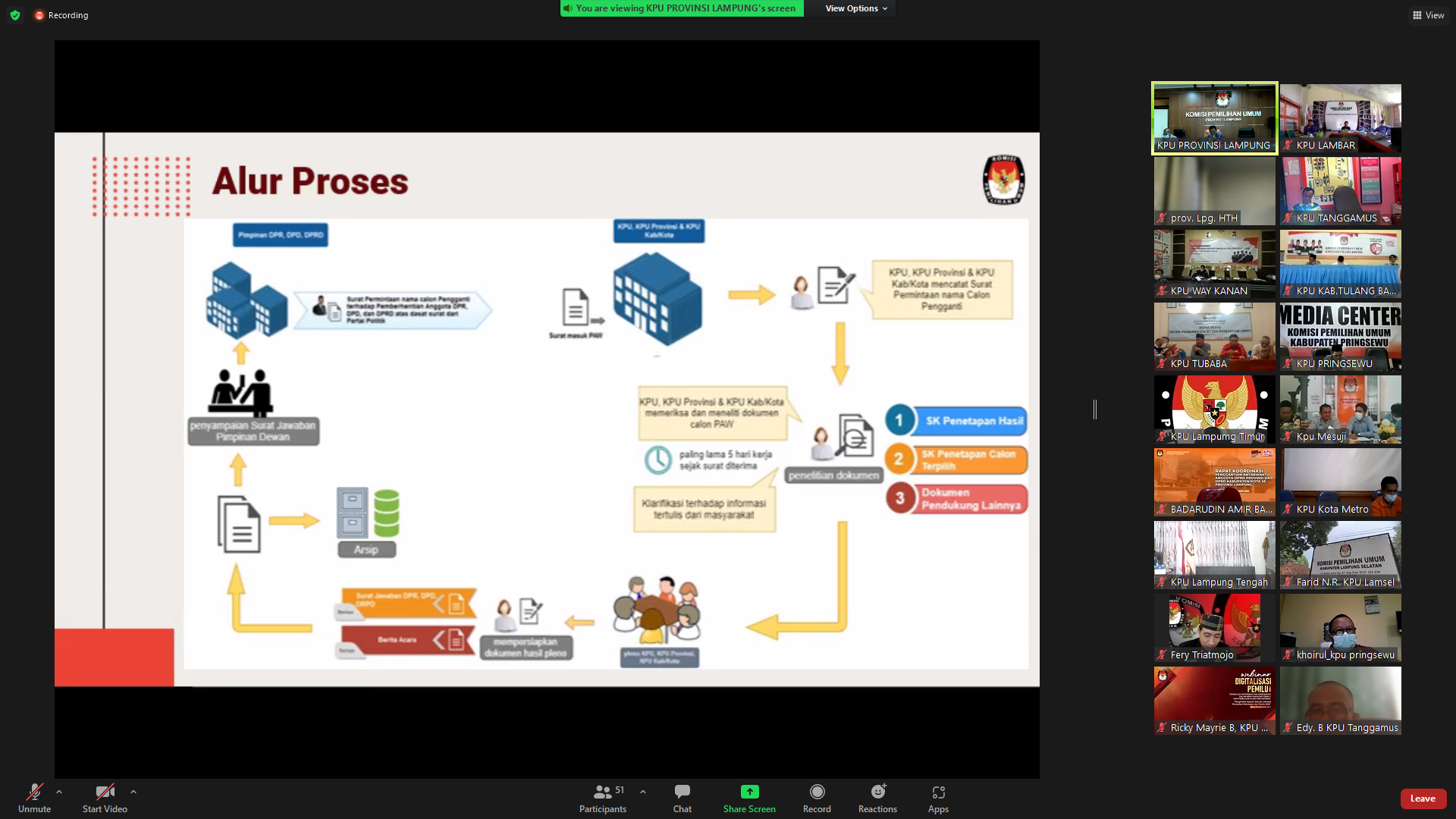The height and width of the screenshot is (819, 1456).
Task: Click the KPU PROVINSI LAMPUNG screen sharing banner
Action: pyautogui.click(x=686, y=8)
